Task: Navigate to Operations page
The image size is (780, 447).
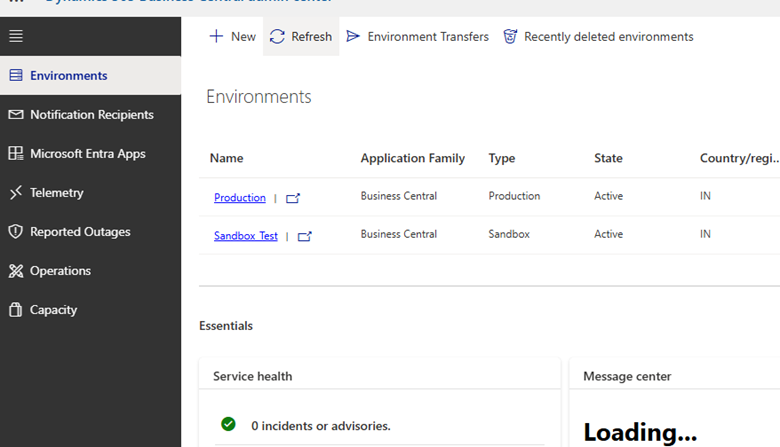Action: click(x=60, y=270)
